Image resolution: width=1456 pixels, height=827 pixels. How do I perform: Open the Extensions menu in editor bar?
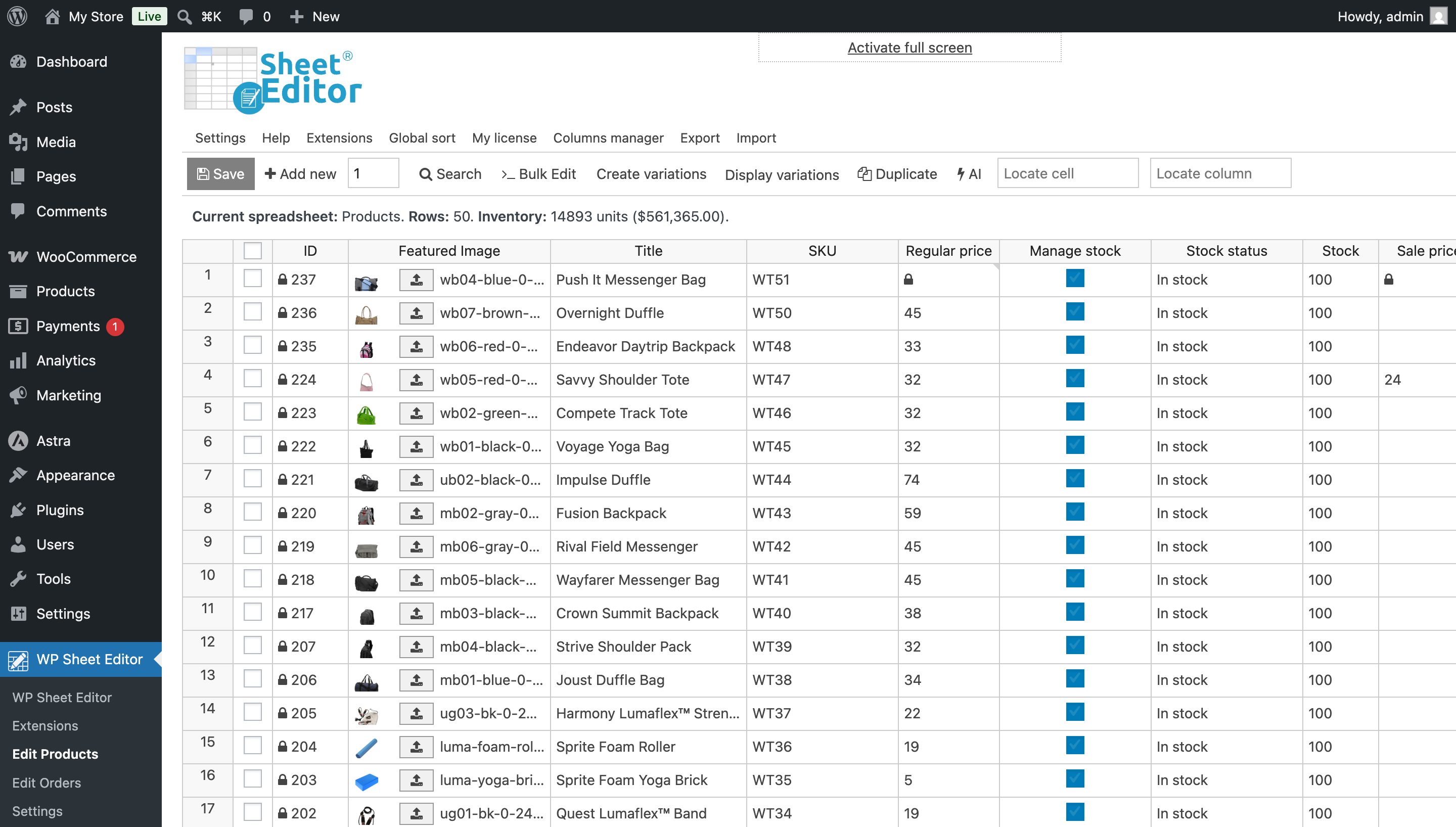340,138
